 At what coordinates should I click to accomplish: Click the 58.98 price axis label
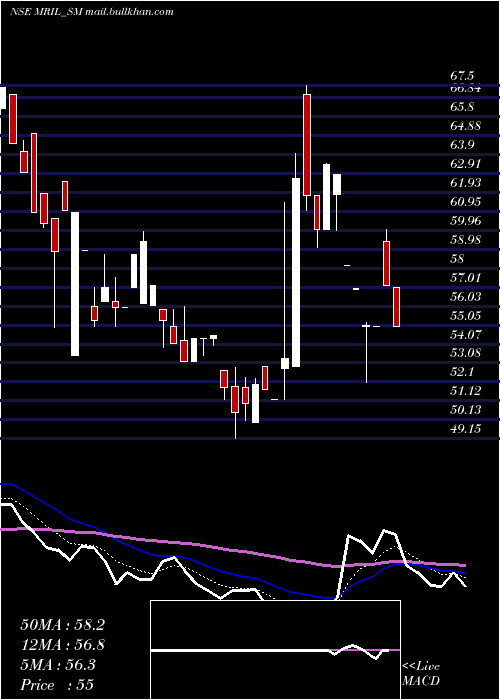(466, 240)
